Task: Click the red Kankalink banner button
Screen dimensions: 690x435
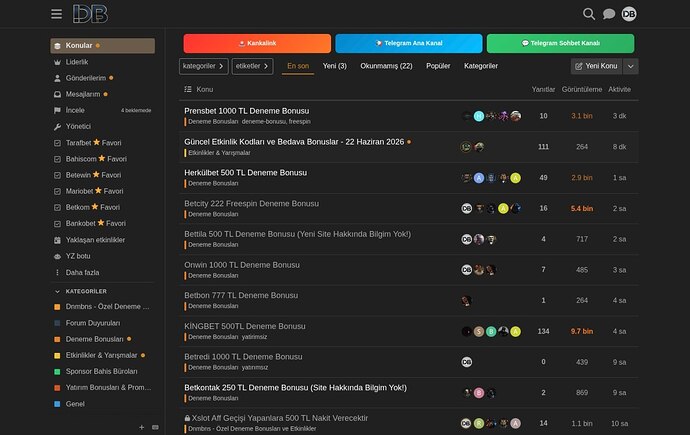Action: [257, 44]
